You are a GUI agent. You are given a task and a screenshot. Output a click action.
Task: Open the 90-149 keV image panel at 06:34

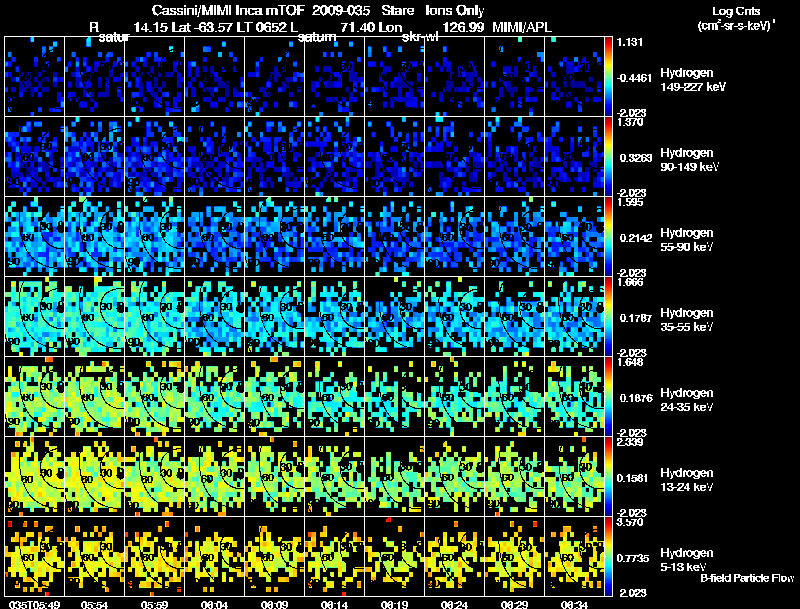[x=574, y=156]
